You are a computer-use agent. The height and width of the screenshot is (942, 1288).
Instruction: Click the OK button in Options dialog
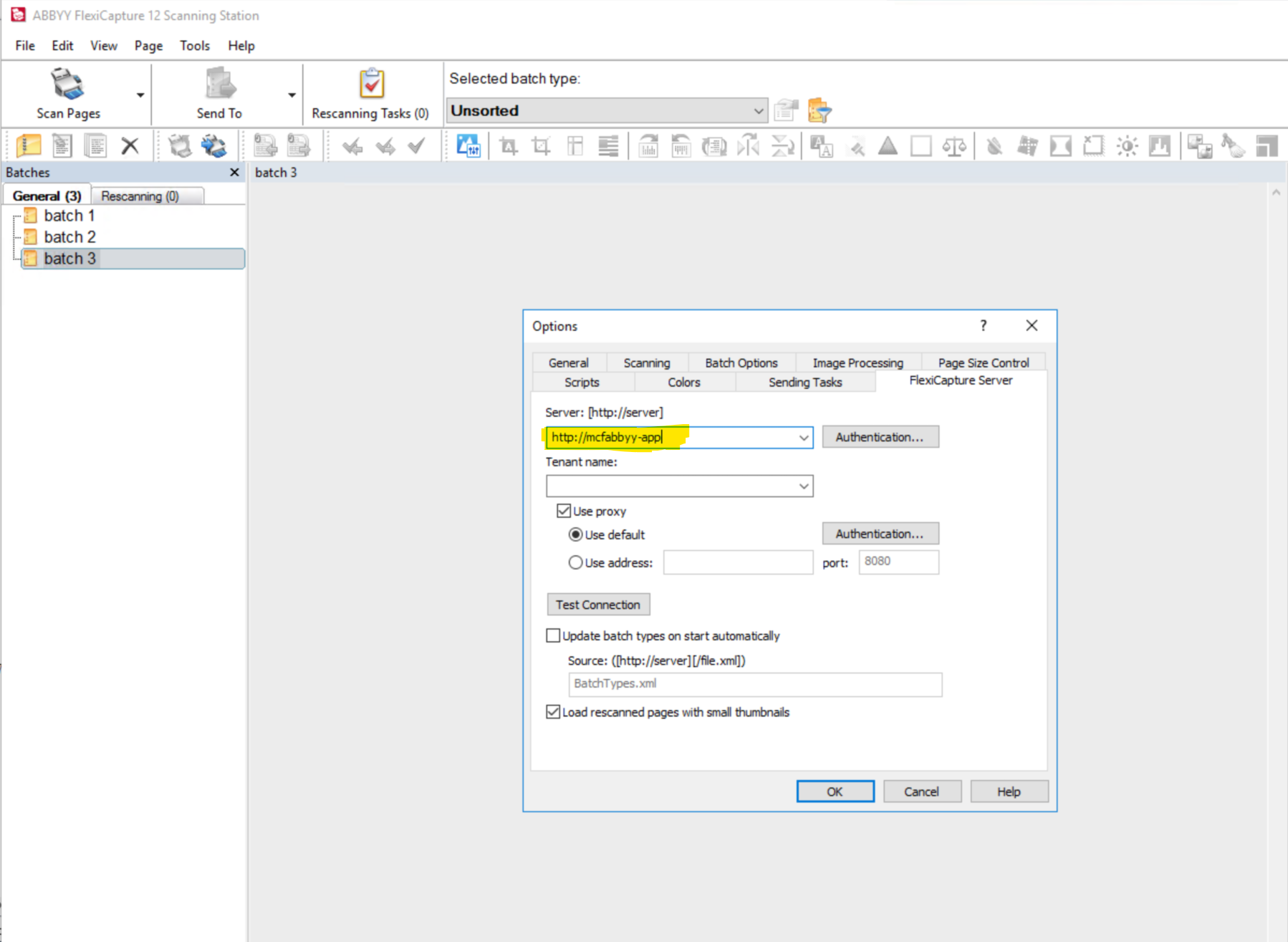point(835,791)
